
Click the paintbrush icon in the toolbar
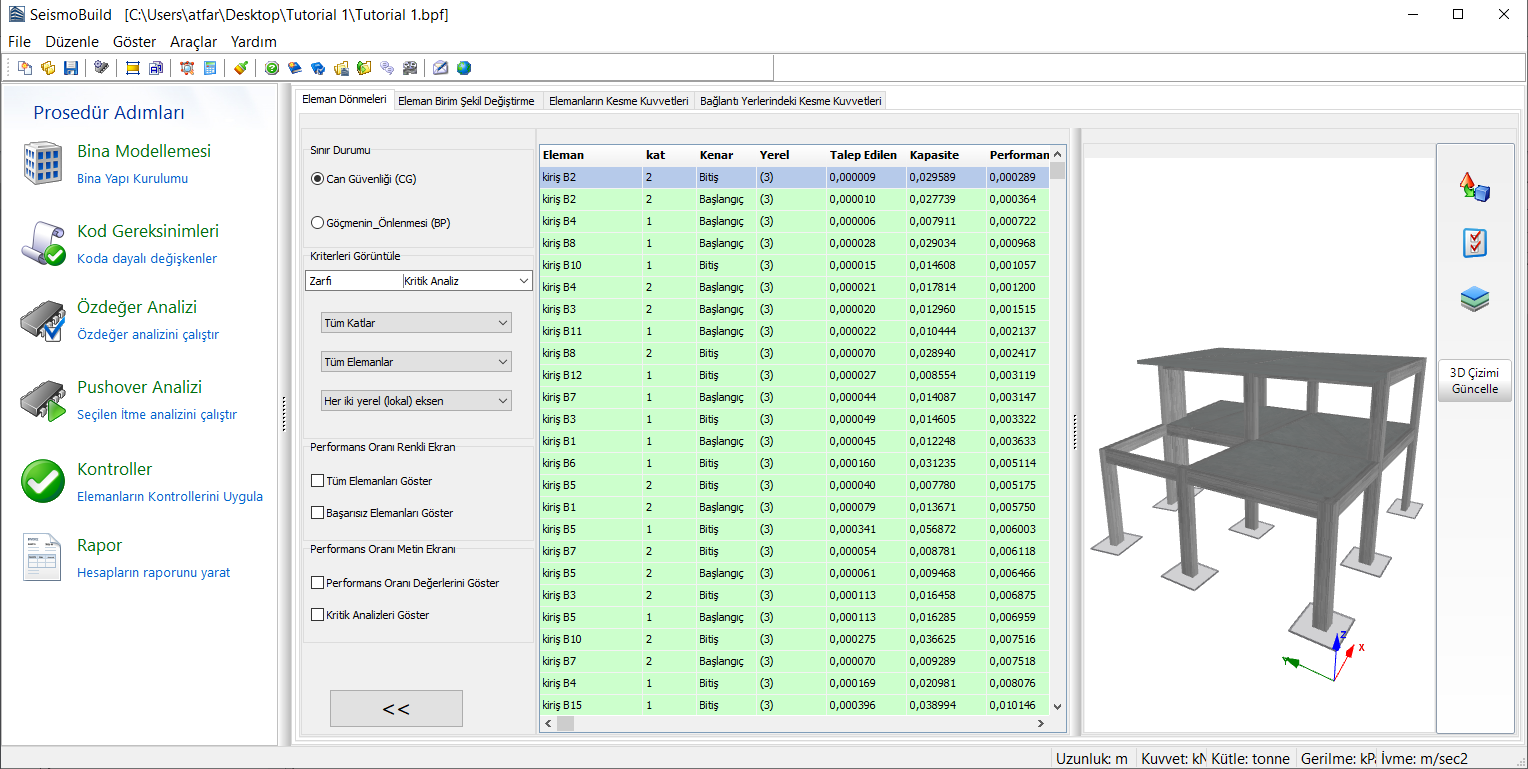pyautogui.click(x=240, y=68)
